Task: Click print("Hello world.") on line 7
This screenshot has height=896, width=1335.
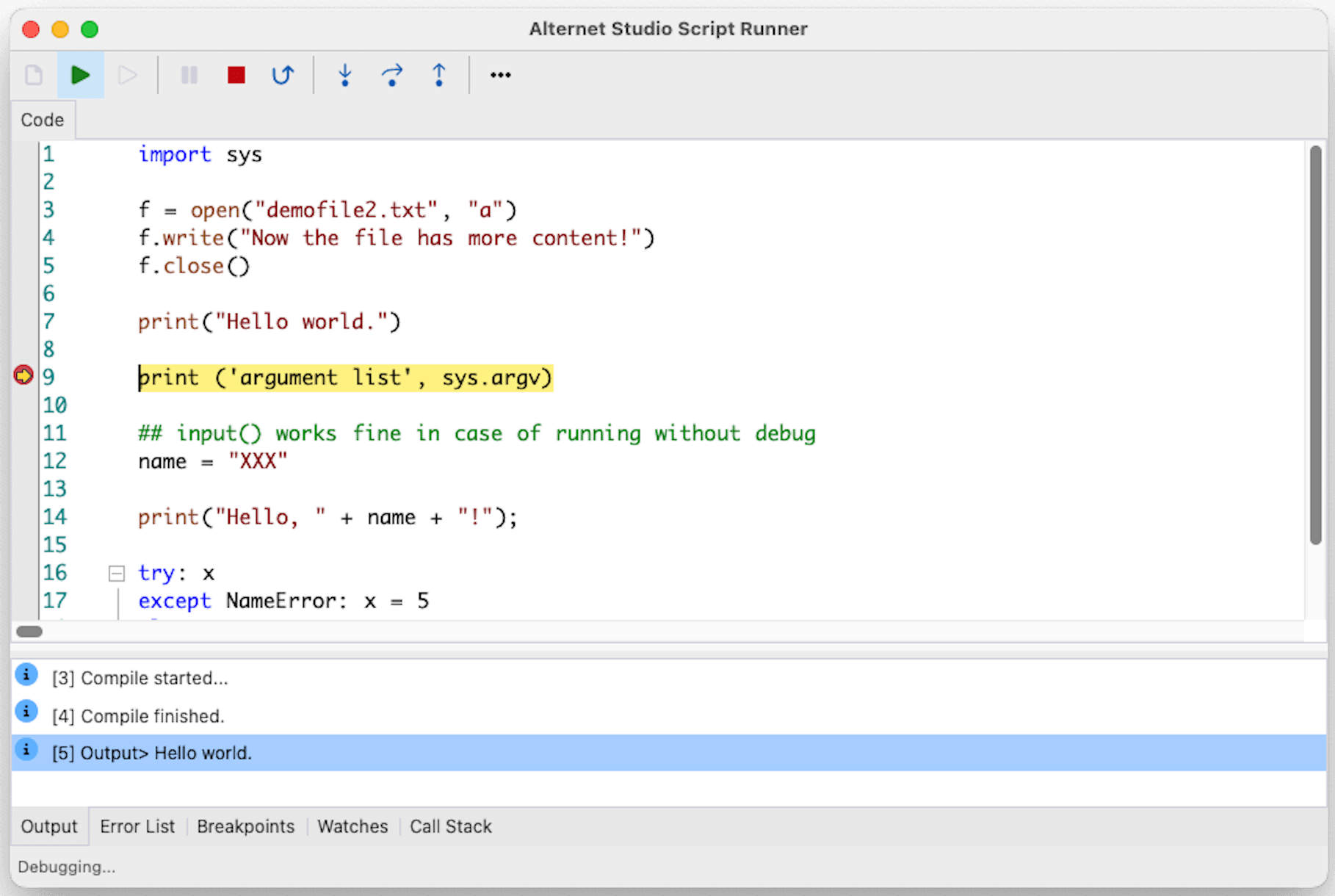Action: pos(269,322)
